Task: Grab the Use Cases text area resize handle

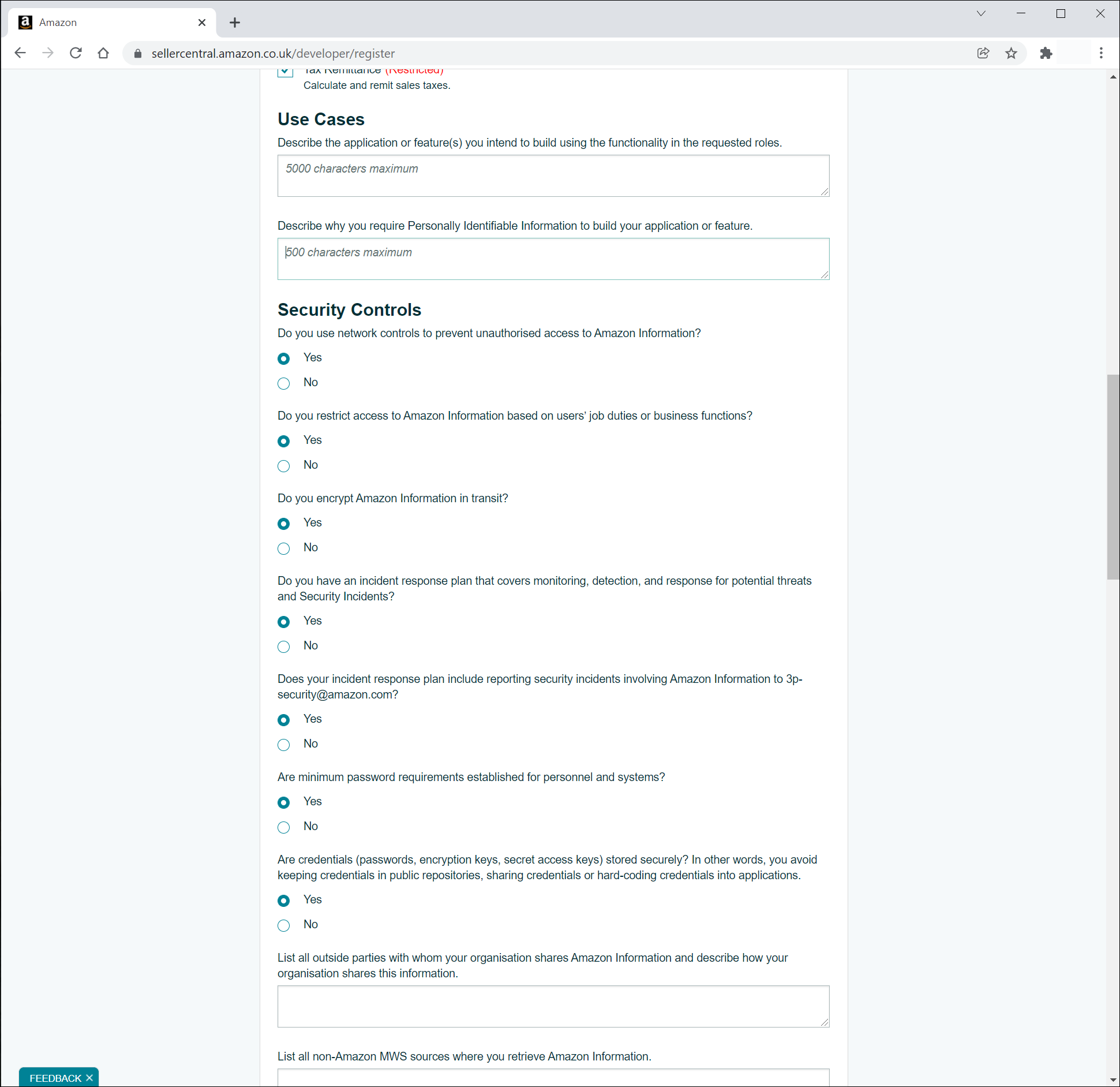Action: point(825,192)
